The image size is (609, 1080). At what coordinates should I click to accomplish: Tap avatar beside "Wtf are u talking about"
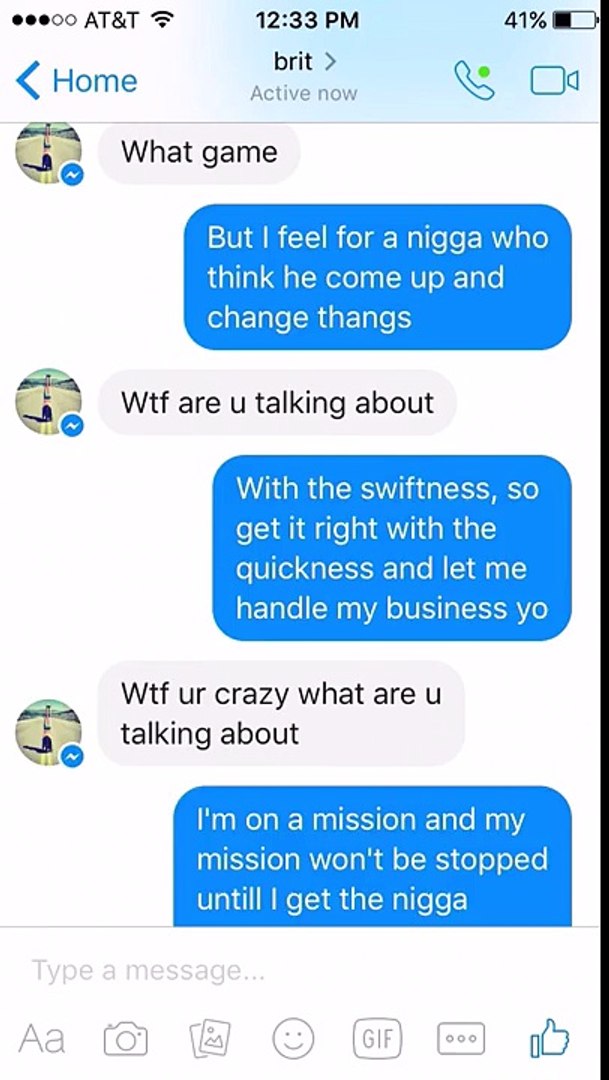tap(48, 402)
